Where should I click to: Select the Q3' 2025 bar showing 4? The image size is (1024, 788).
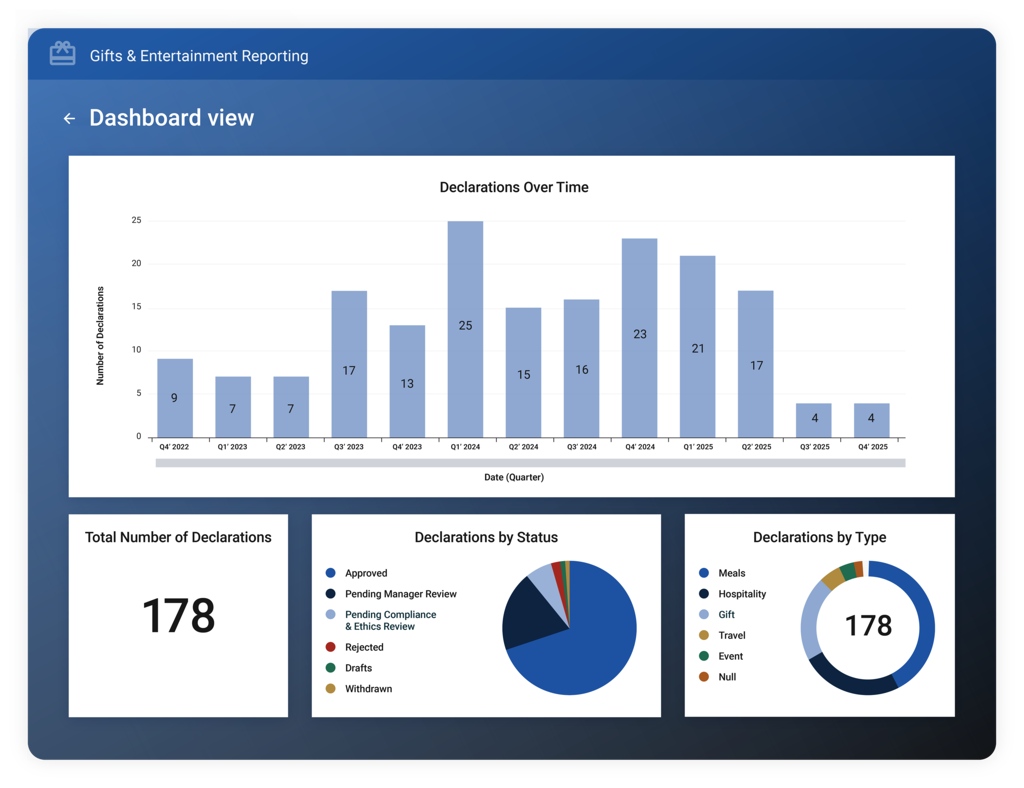pos(814,420)
